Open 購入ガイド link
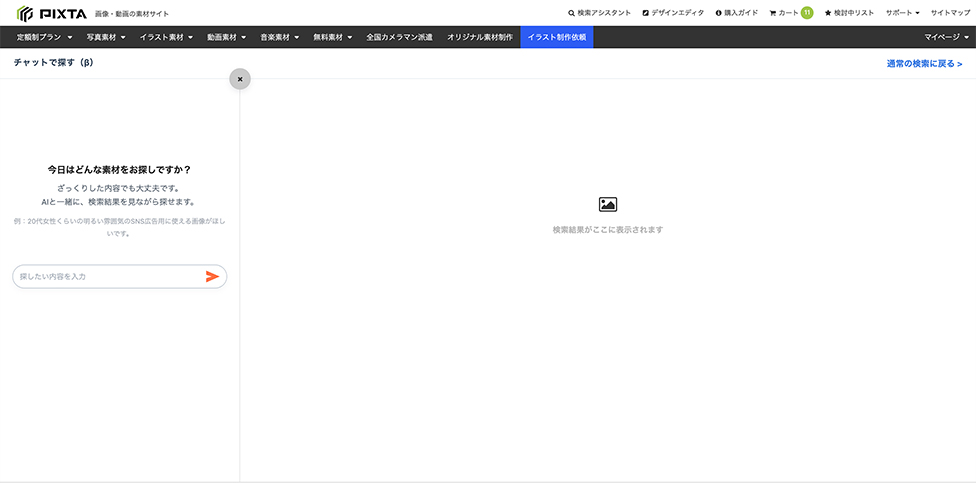Screen dimensions: 976x483 [737, 13]
